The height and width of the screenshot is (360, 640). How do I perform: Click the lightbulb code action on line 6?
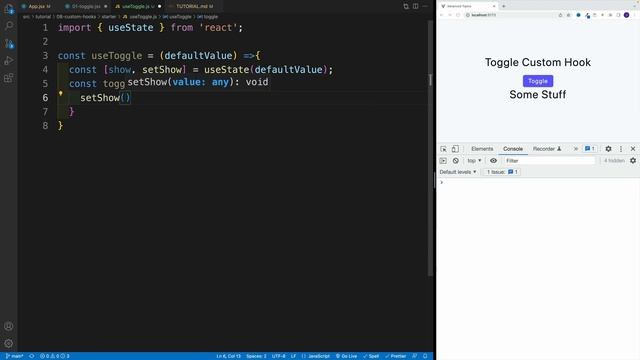pyautogui.click(x=60, y=93)
